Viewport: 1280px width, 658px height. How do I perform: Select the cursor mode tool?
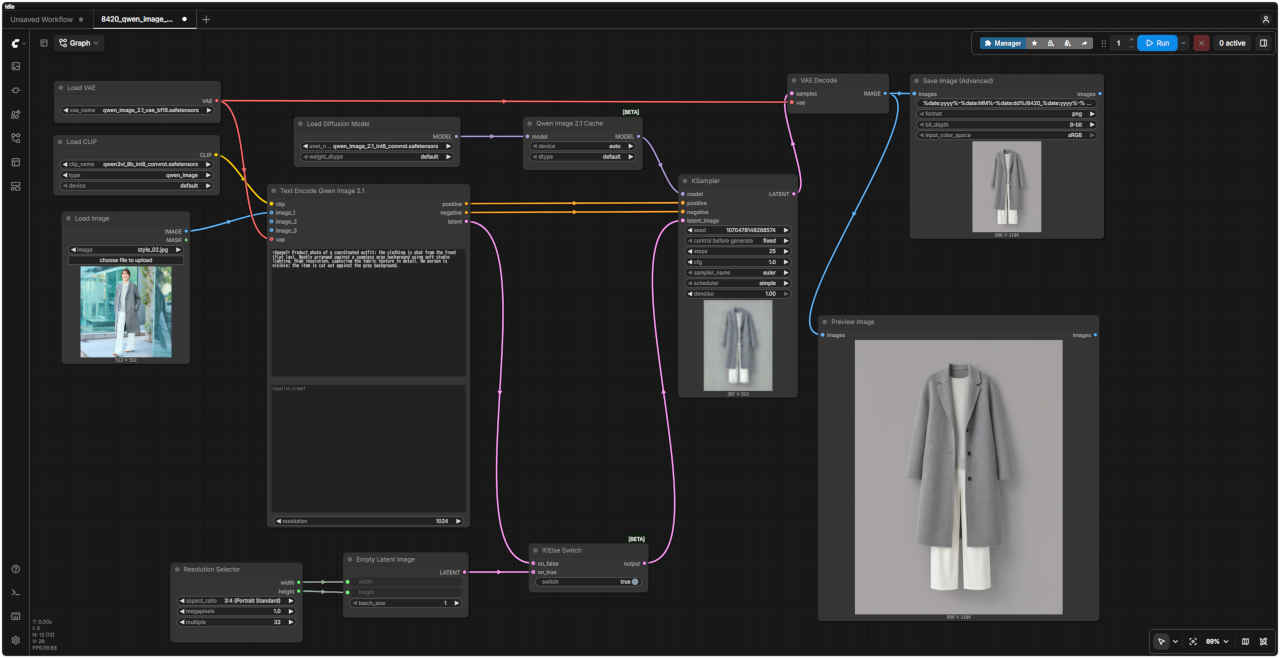click(x=1161, y=641)
